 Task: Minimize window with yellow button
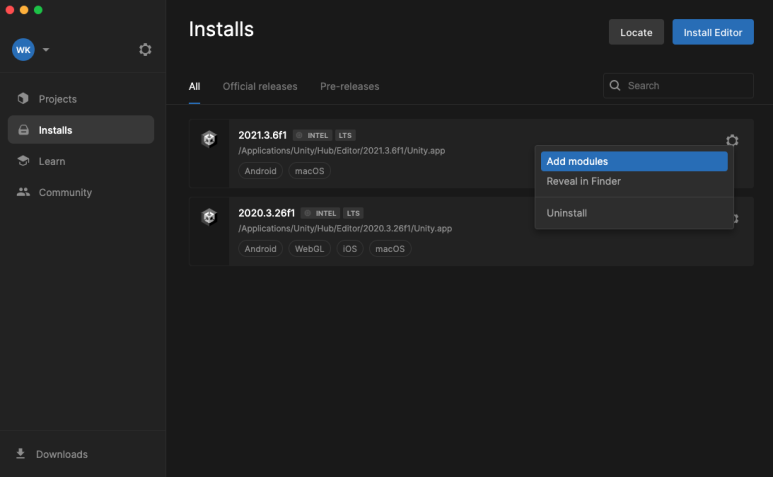point(24,10)
